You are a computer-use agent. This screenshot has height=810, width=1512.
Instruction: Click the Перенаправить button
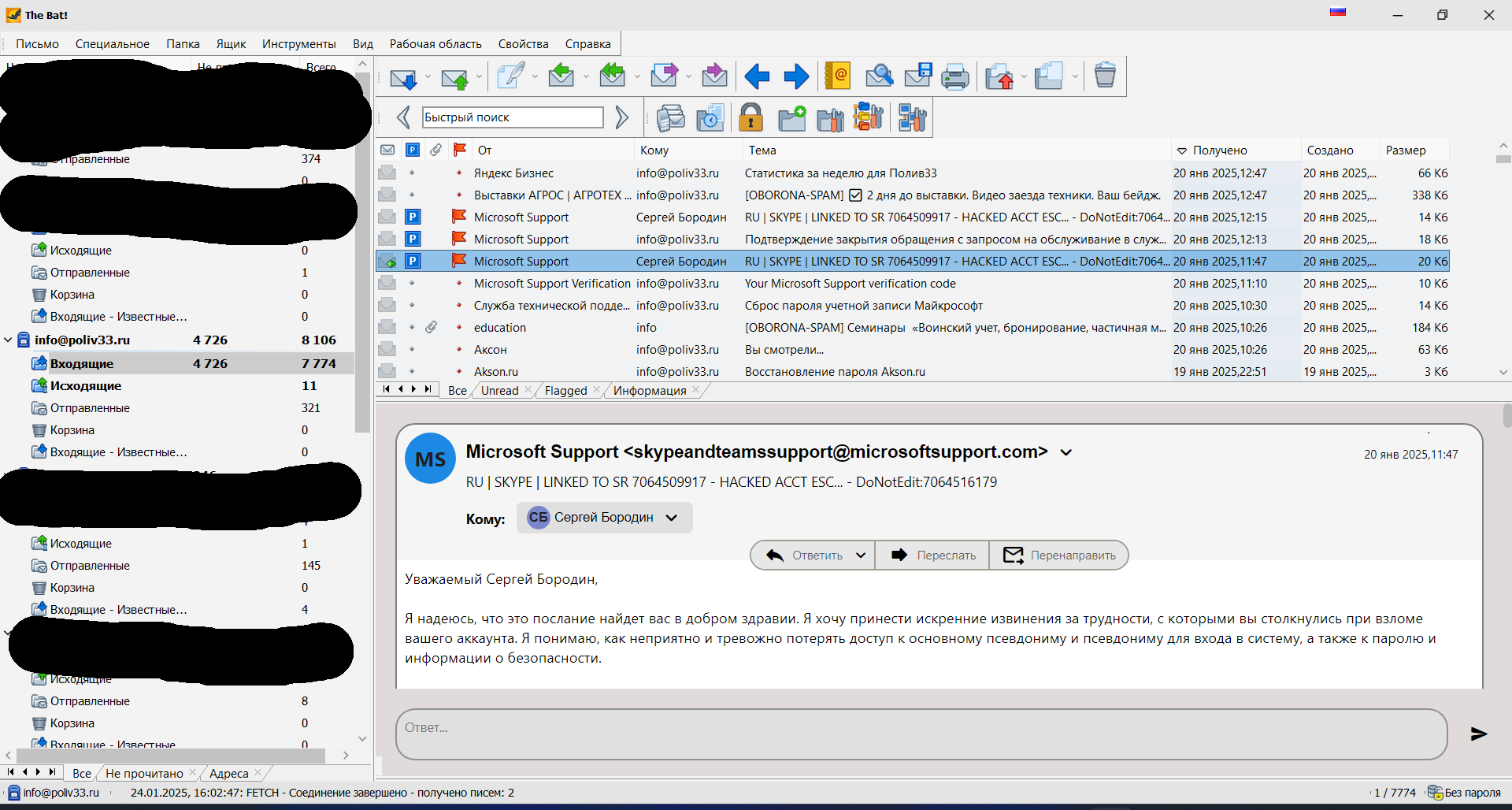coord(1059,555)
